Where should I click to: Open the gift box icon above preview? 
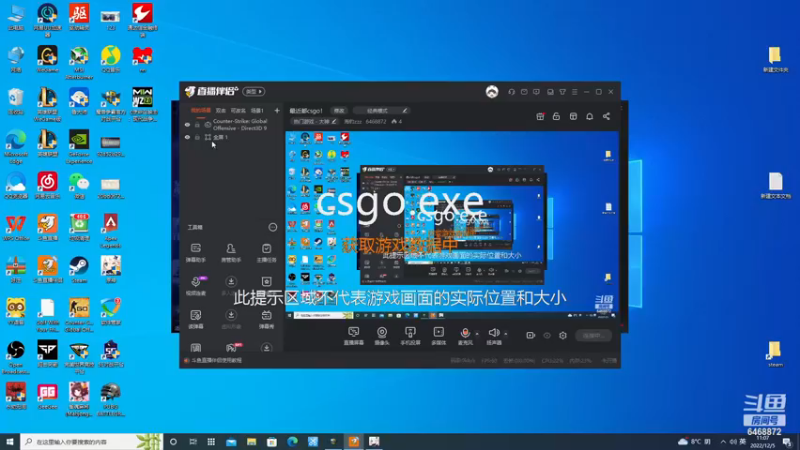point(540,116)
